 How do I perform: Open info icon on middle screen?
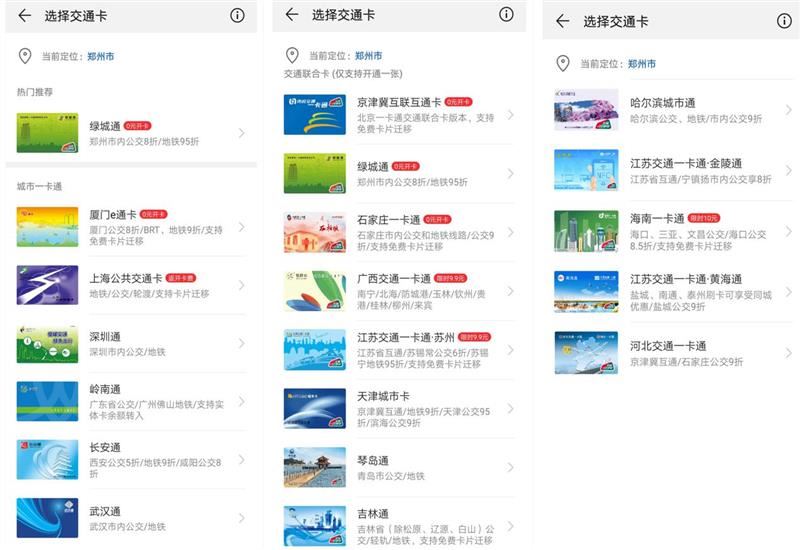tap(506, 14)
